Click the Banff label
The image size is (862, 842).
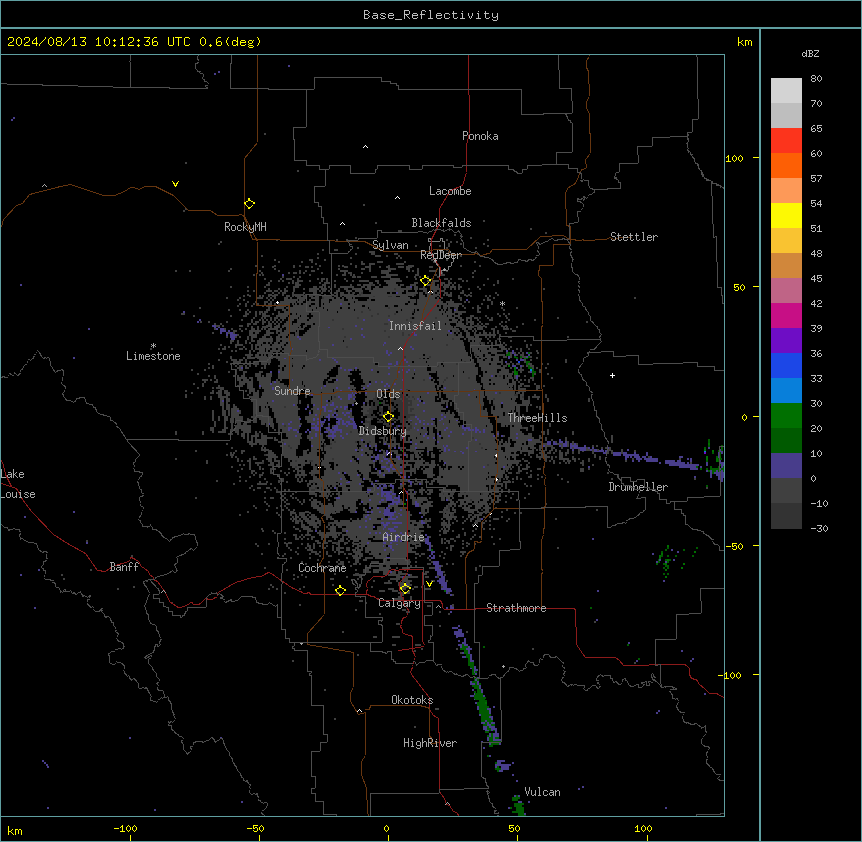pos(124,567)
